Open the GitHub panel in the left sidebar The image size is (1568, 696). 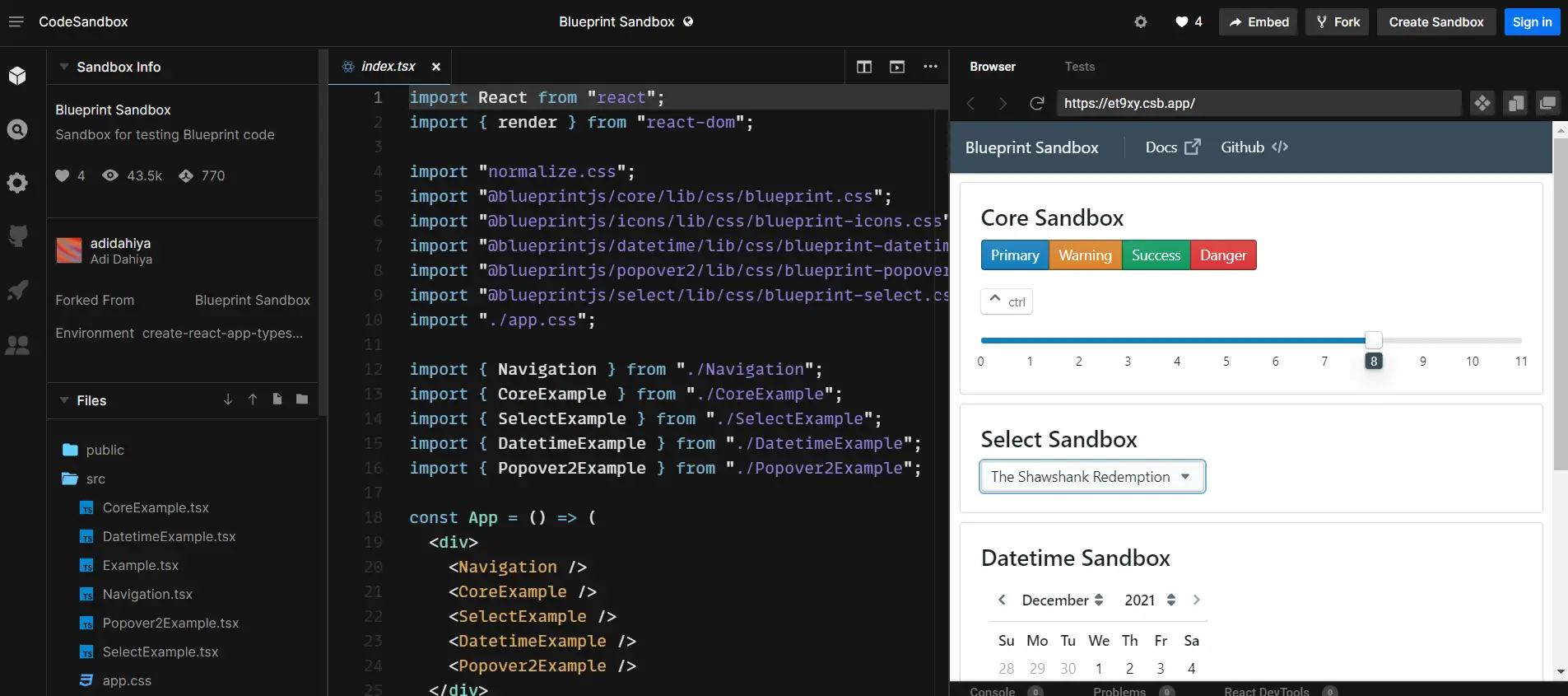17,236
